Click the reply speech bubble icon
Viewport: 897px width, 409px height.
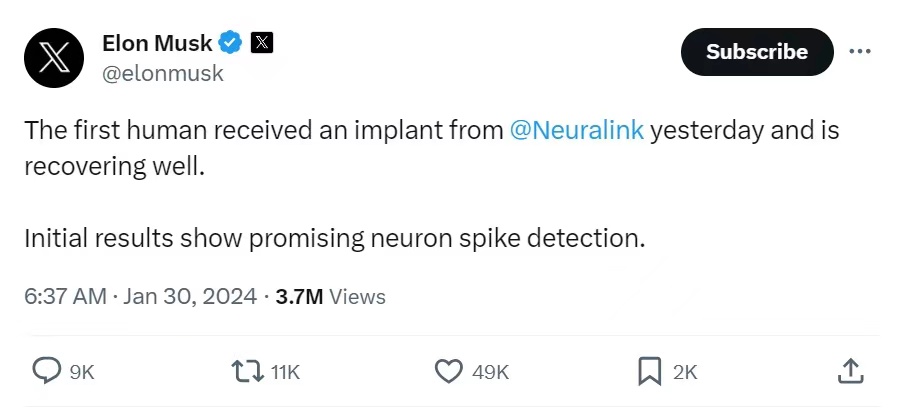tap(47, 371)
